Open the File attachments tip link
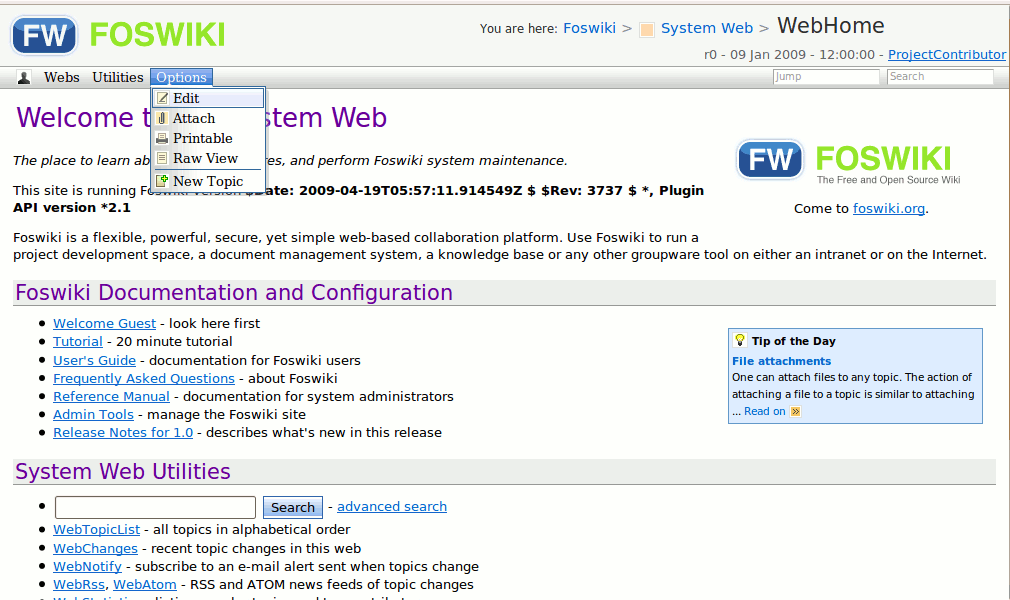The height and width of the screenshot is (600, 1010). (781, 361)
